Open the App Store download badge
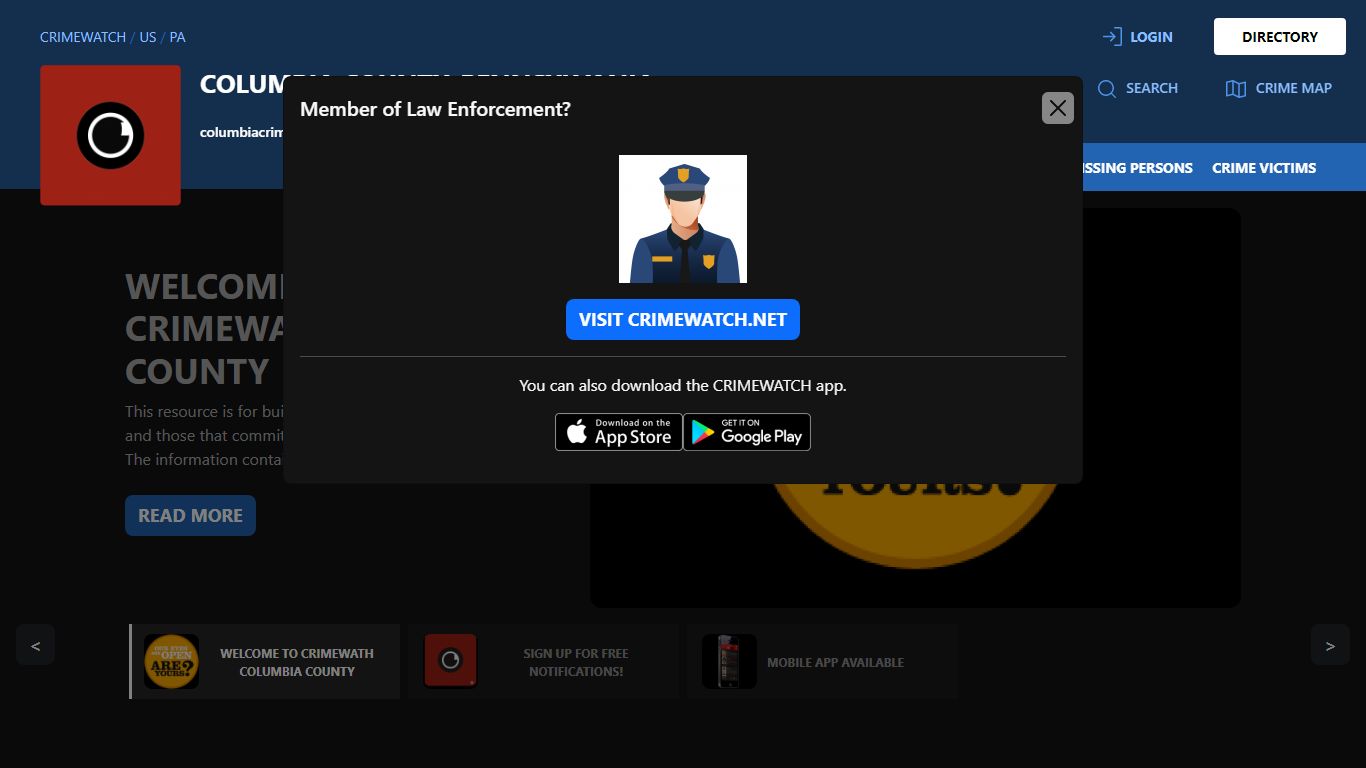 click(x=619, y=432)
